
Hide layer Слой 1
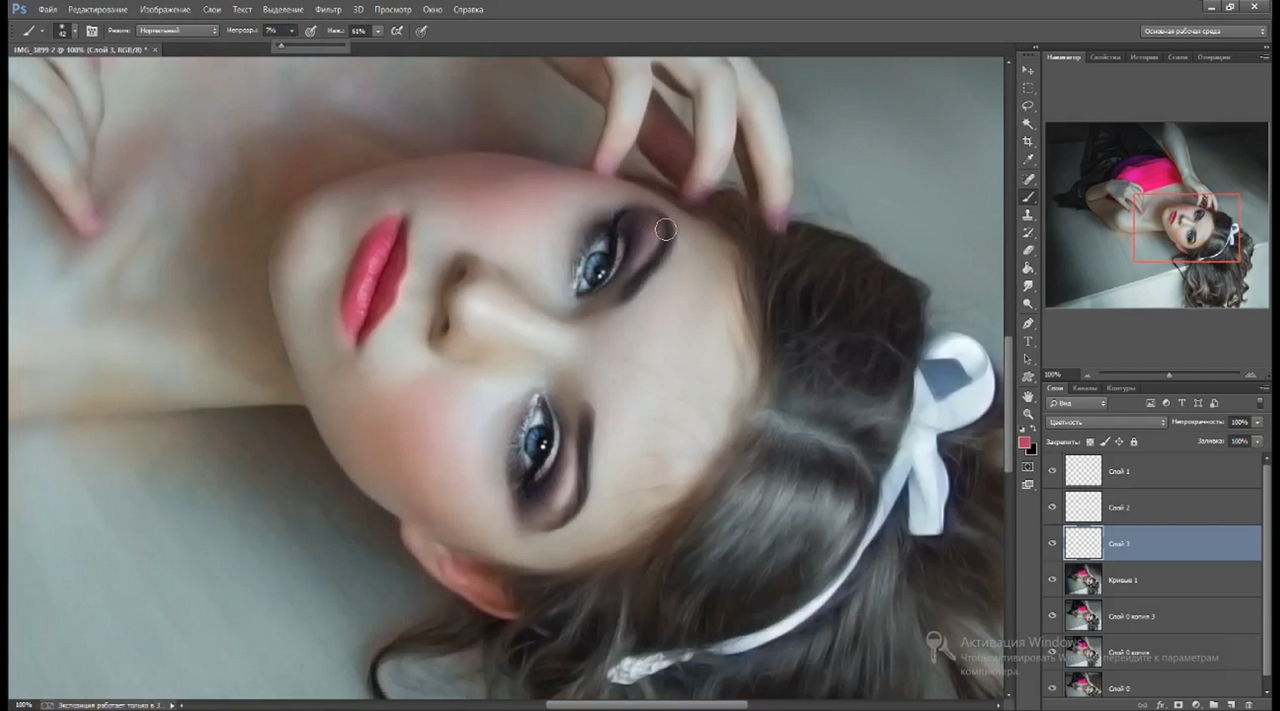(x=1052, y=471)
